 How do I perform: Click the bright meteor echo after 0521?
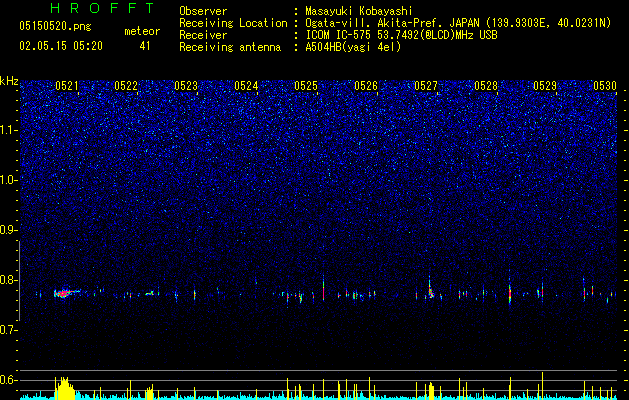65,293
